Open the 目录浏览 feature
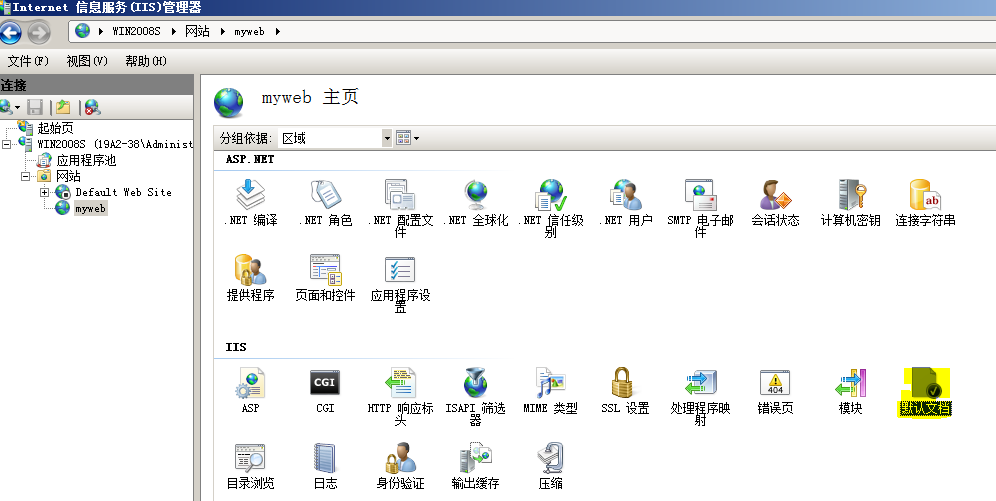 click(x=250, y=466)
